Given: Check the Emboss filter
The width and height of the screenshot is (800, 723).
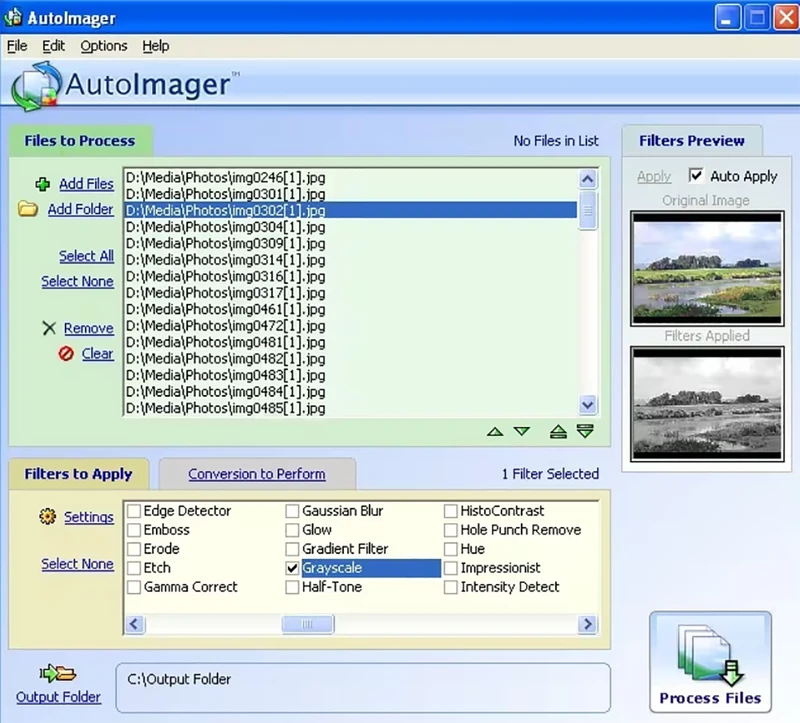Looking at the screenshot, I should (134, 530).
